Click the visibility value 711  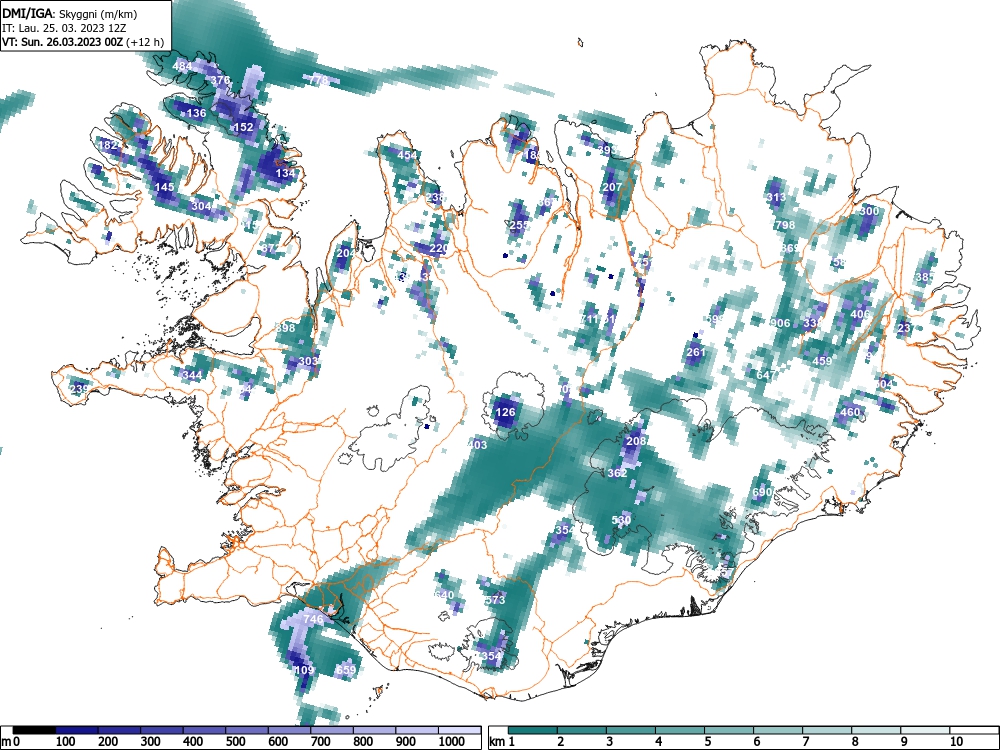pos(589,319)
